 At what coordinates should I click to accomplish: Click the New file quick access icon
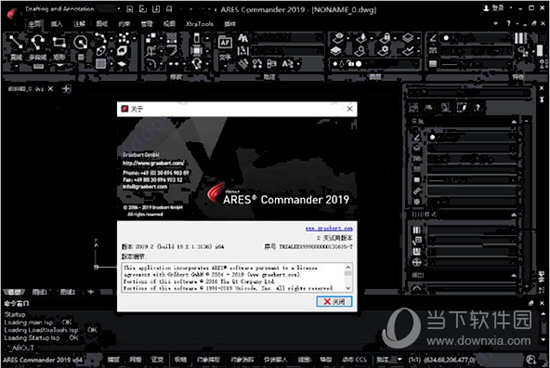coord(129,9)
